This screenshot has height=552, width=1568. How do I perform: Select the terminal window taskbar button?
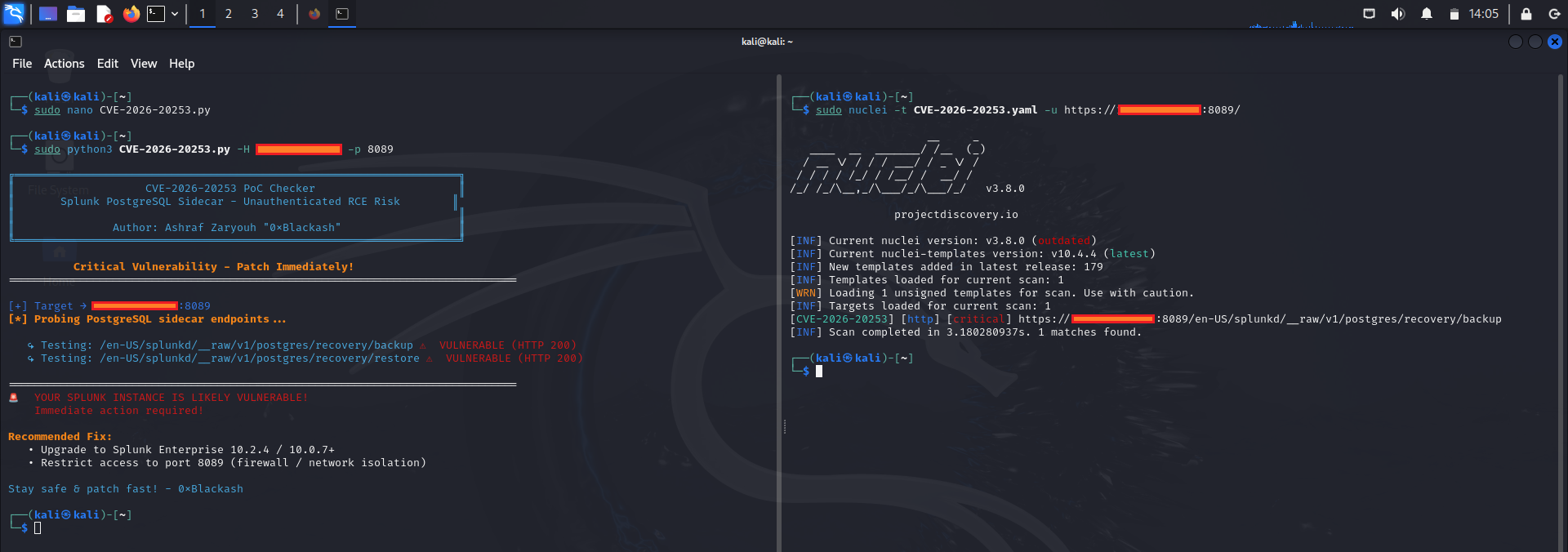pos(342,14)
